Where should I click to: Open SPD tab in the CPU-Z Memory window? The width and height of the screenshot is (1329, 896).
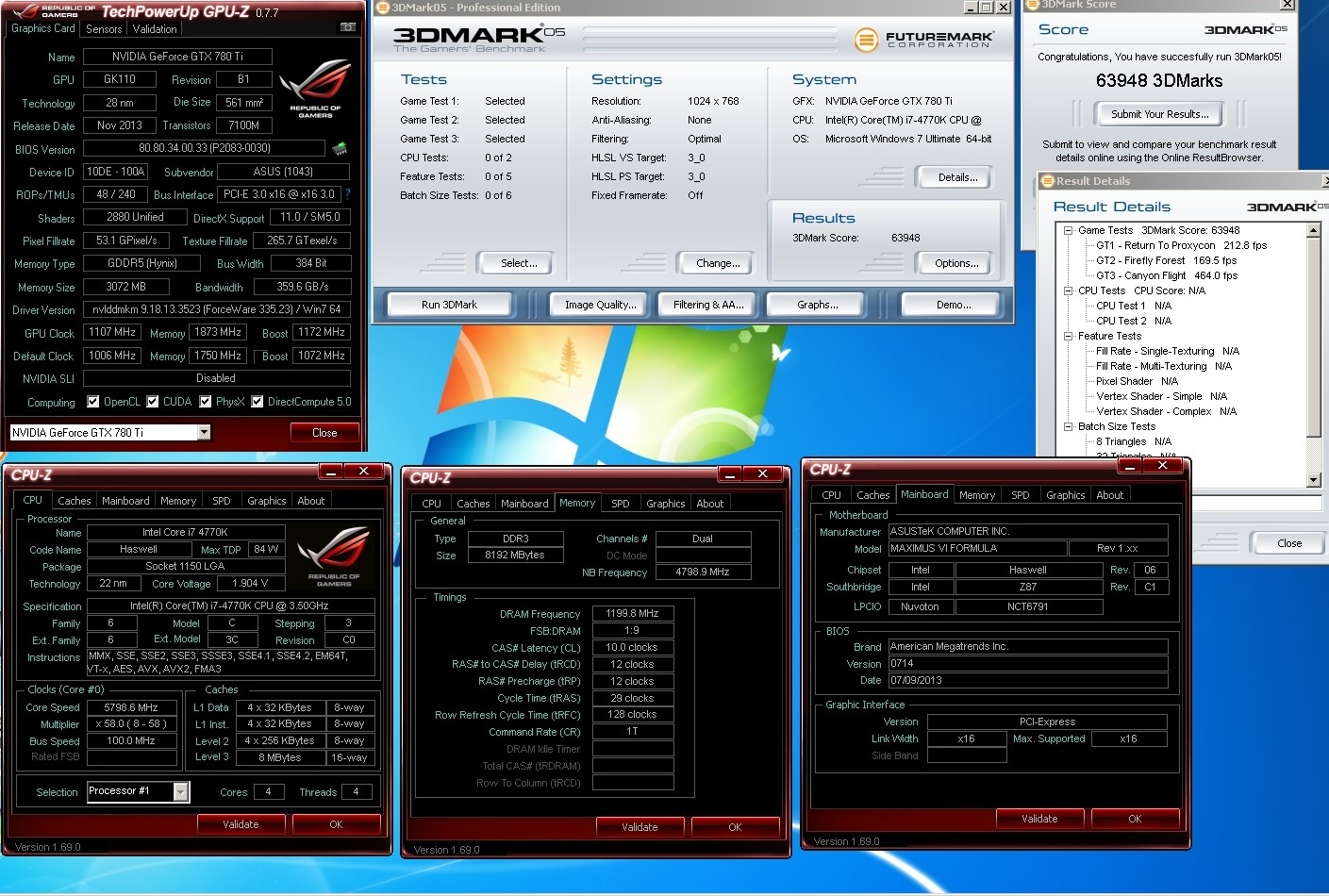pyautogui.click(x=621, y=504)
